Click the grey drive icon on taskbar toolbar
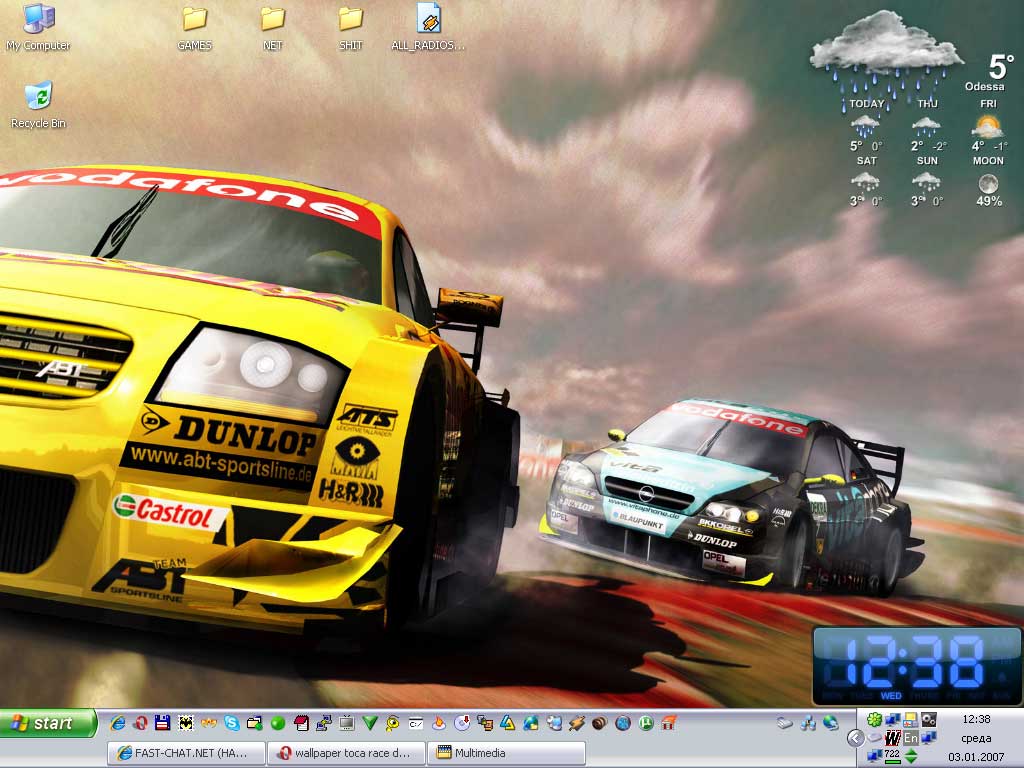 click(x=784, y=723)
